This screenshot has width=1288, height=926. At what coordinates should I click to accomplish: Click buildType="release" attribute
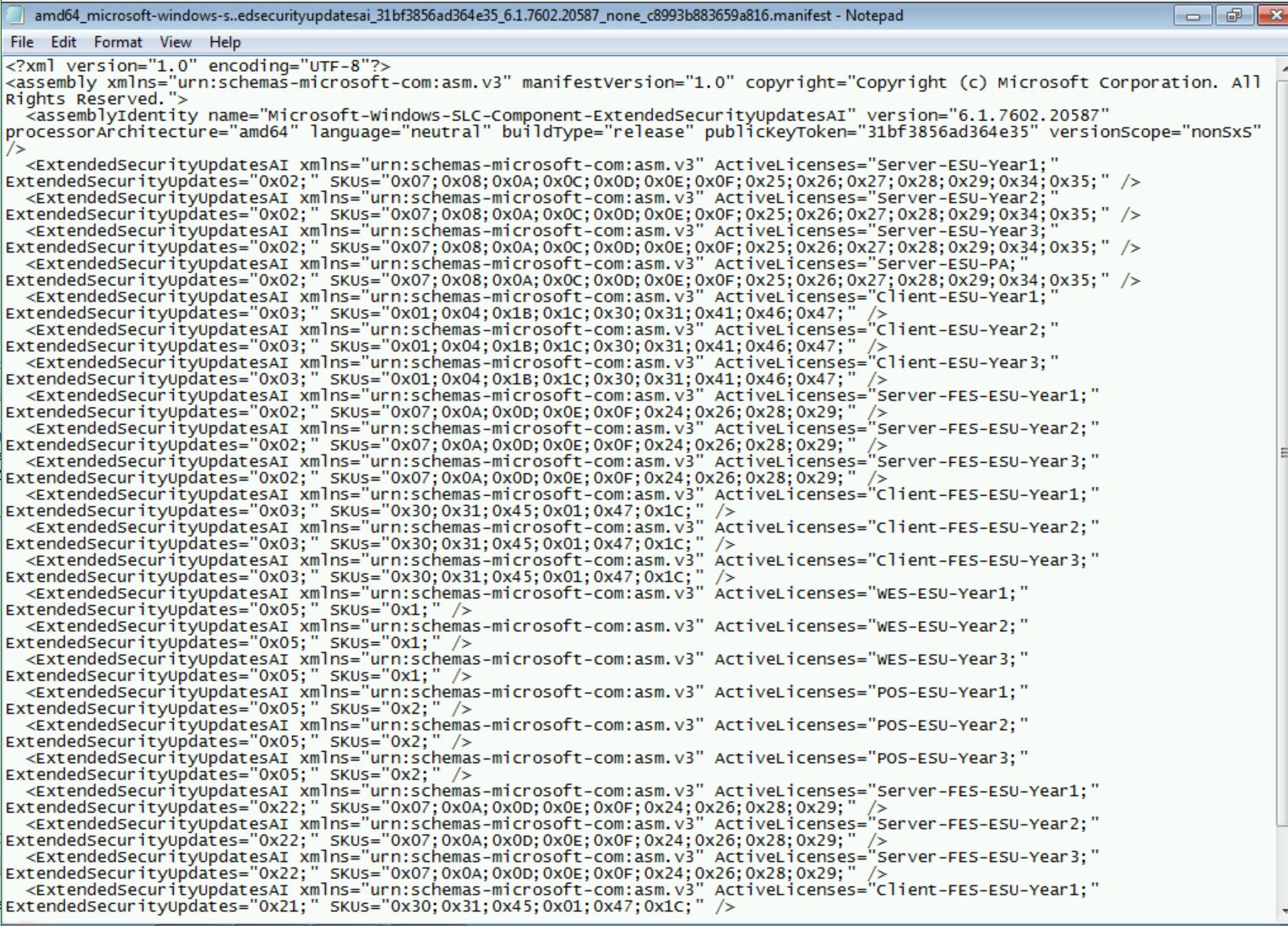[597, 132]
